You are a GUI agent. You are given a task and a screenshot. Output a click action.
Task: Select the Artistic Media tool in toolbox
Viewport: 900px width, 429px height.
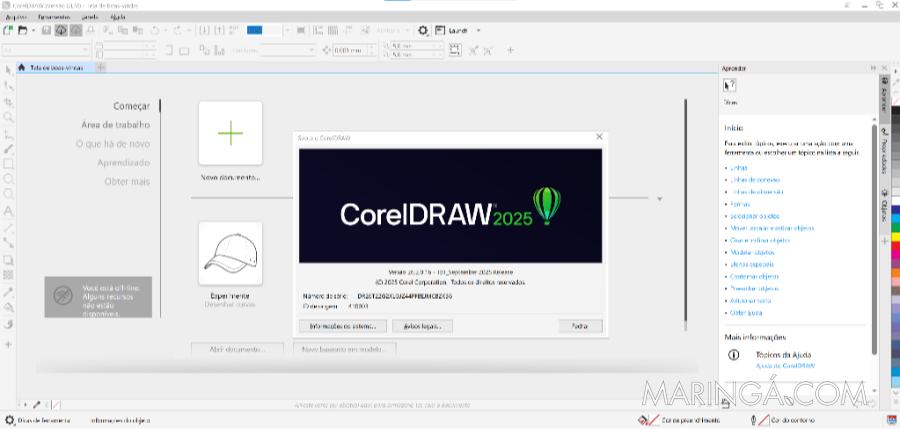(x=8, y=149)
